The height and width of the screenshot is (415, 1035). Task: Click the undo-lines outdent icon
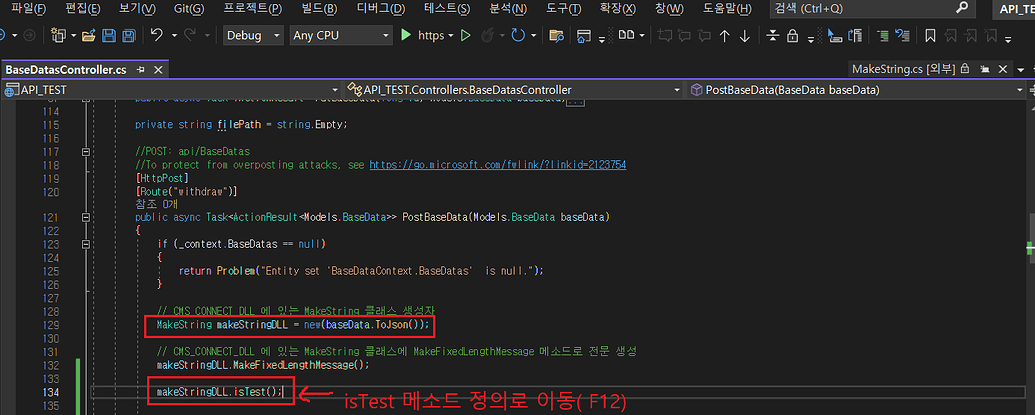pyautogui.click(x=902, y=36)
